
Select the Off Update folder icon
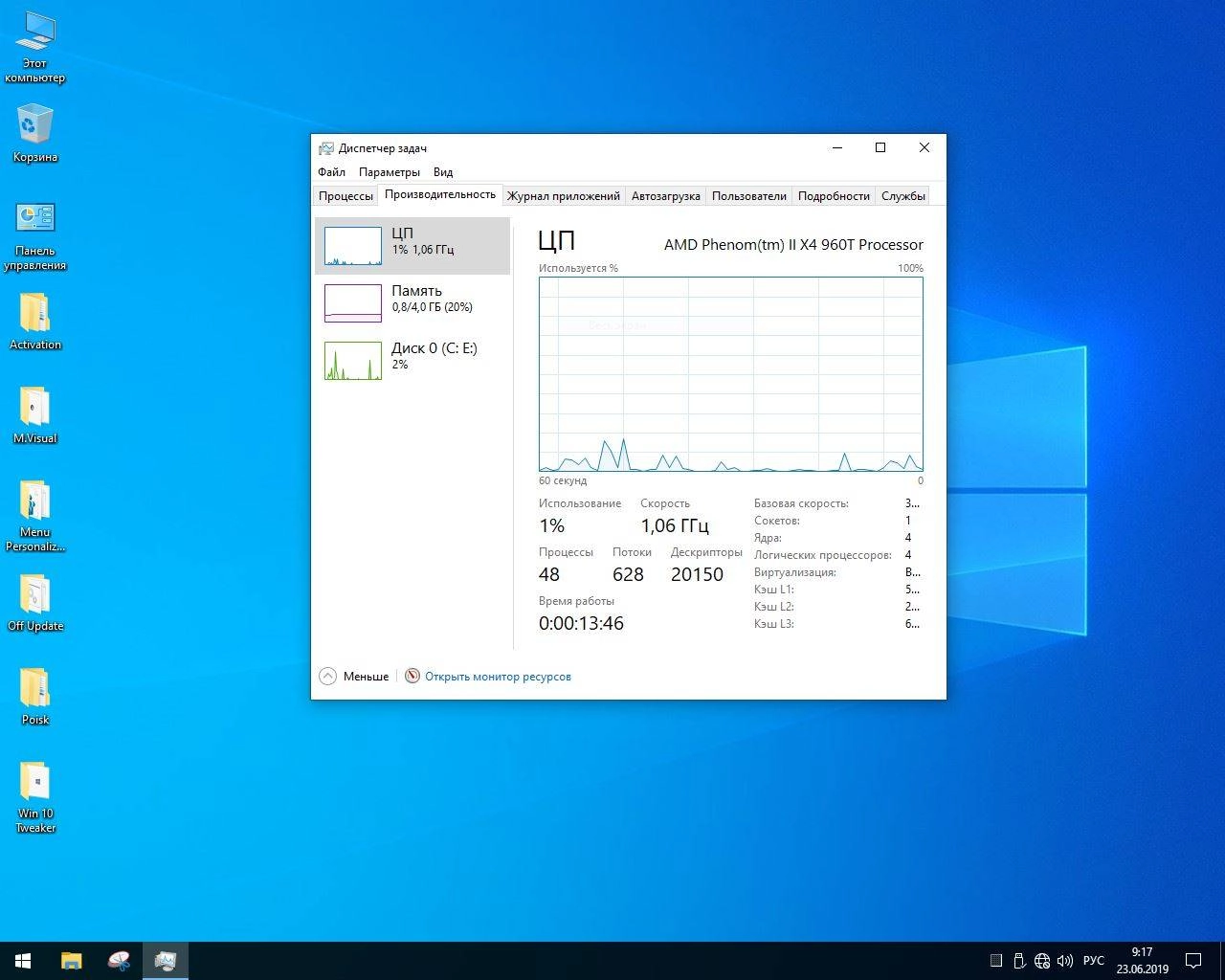(x=35, y=602)
